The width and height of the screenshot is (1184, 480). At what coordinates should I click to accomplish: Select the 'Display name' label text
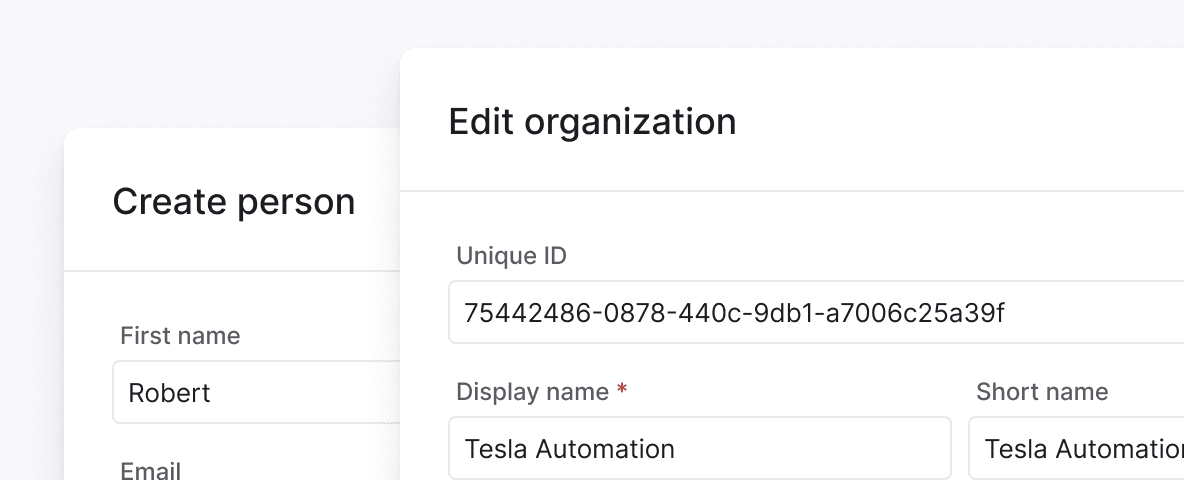[532, 392]
